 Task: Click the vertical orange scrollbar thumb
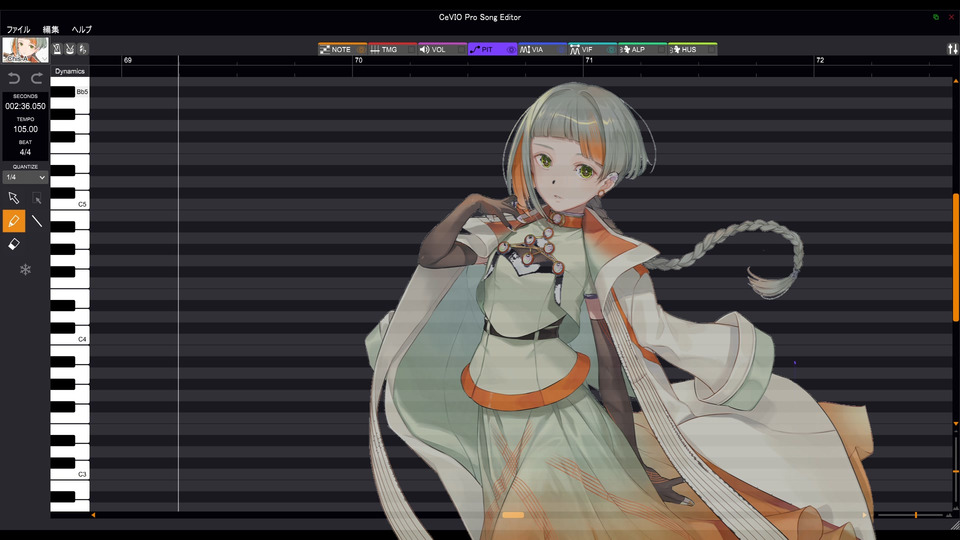pyautogui.click(x=956, y=257)
